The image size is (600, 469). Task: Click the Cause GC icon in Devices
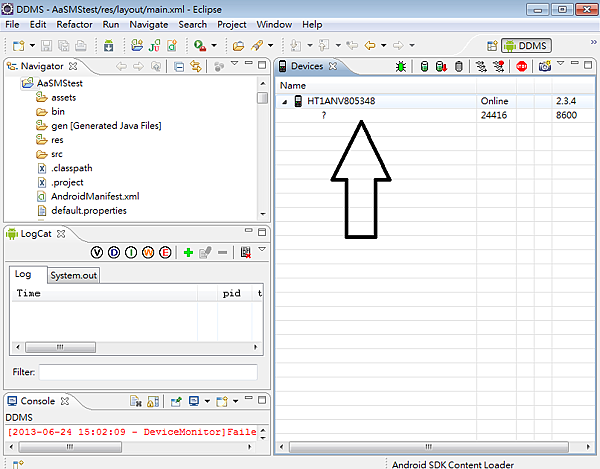click(x=458, y=66)
